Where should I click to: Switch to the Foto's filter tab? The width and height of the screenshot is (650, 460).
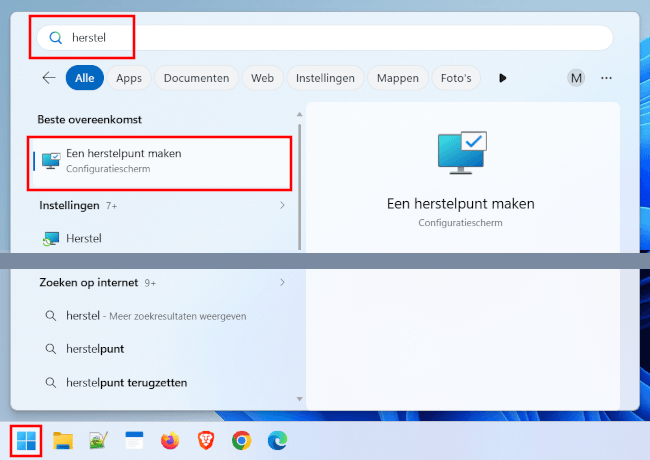point(456,78)
